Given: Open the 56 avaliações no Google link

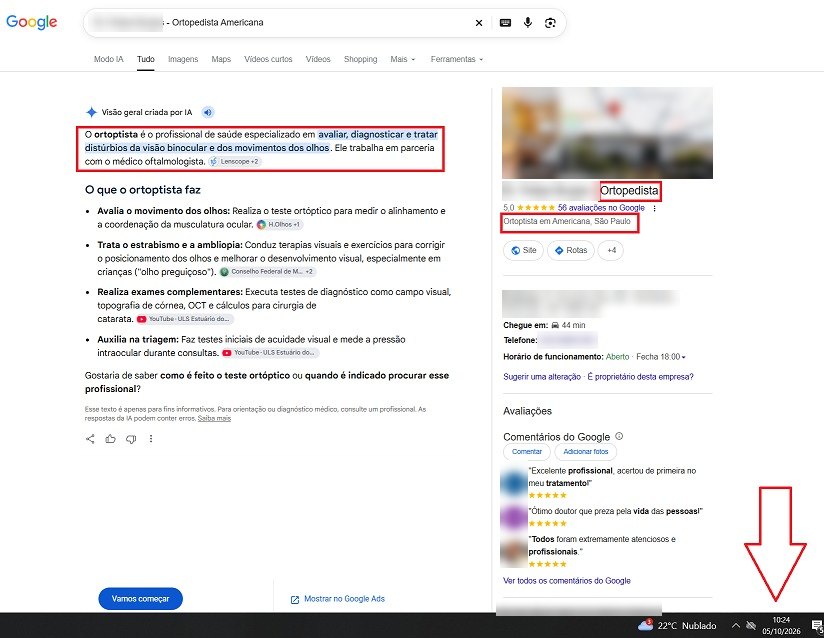Looking at the screenshot, I should coord(601,208).
